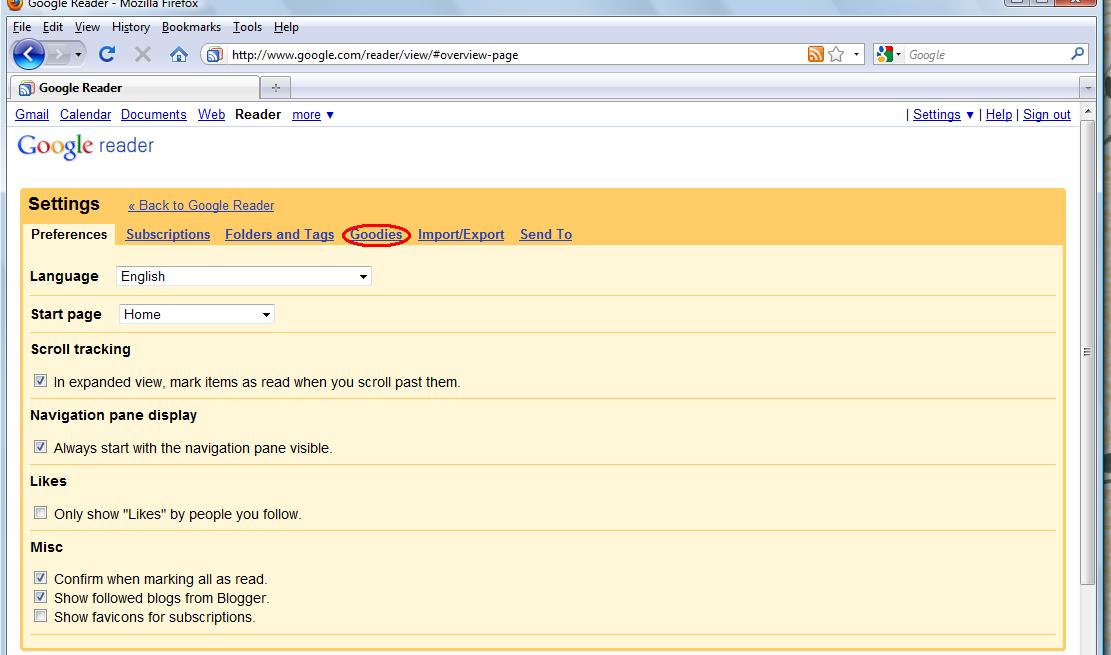This screenshot has height=655, width=1111.
Task: Go to Gmail link
Action: click(x=32, y=115)
